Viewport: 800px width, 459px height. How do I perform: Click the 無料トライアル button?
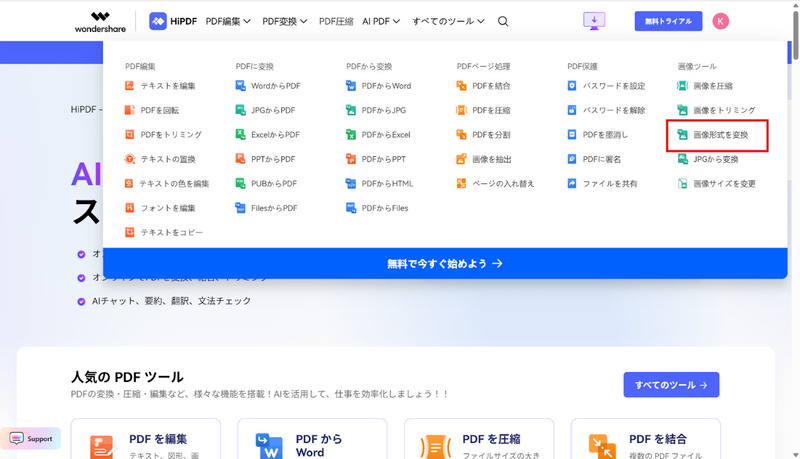point(668,21)
